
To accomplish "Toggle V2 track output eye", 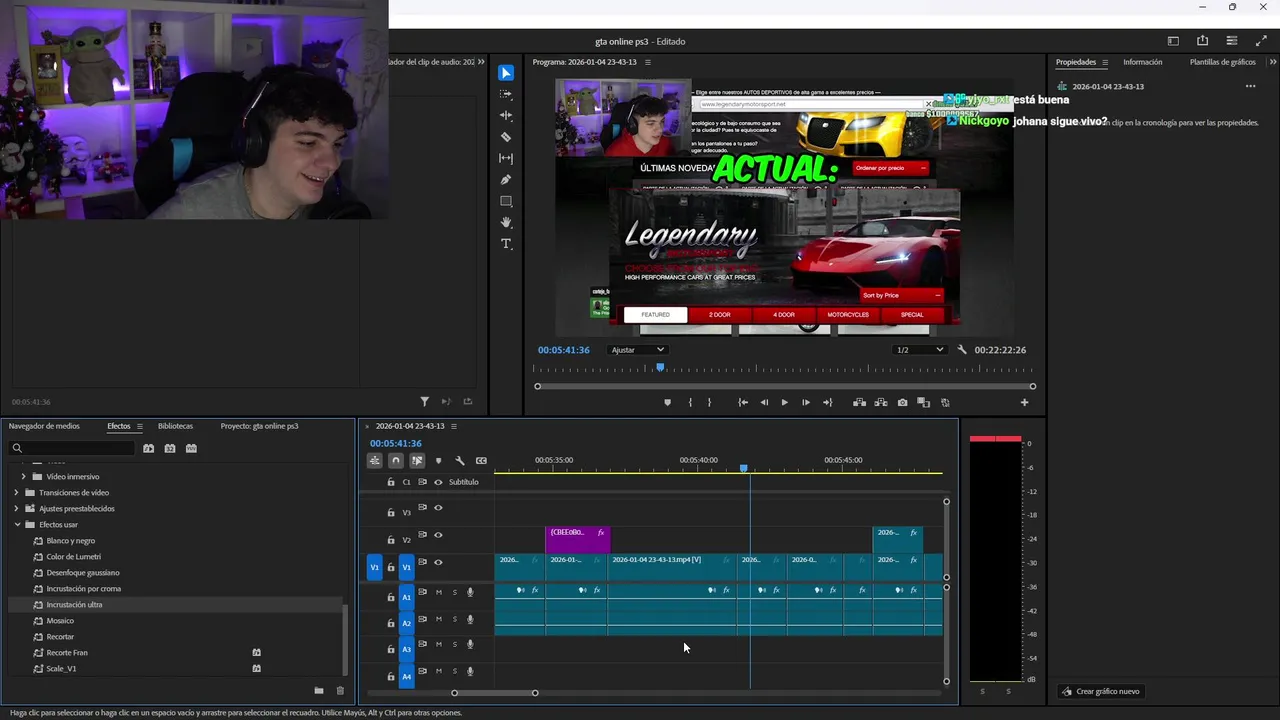I will [438, 535].
